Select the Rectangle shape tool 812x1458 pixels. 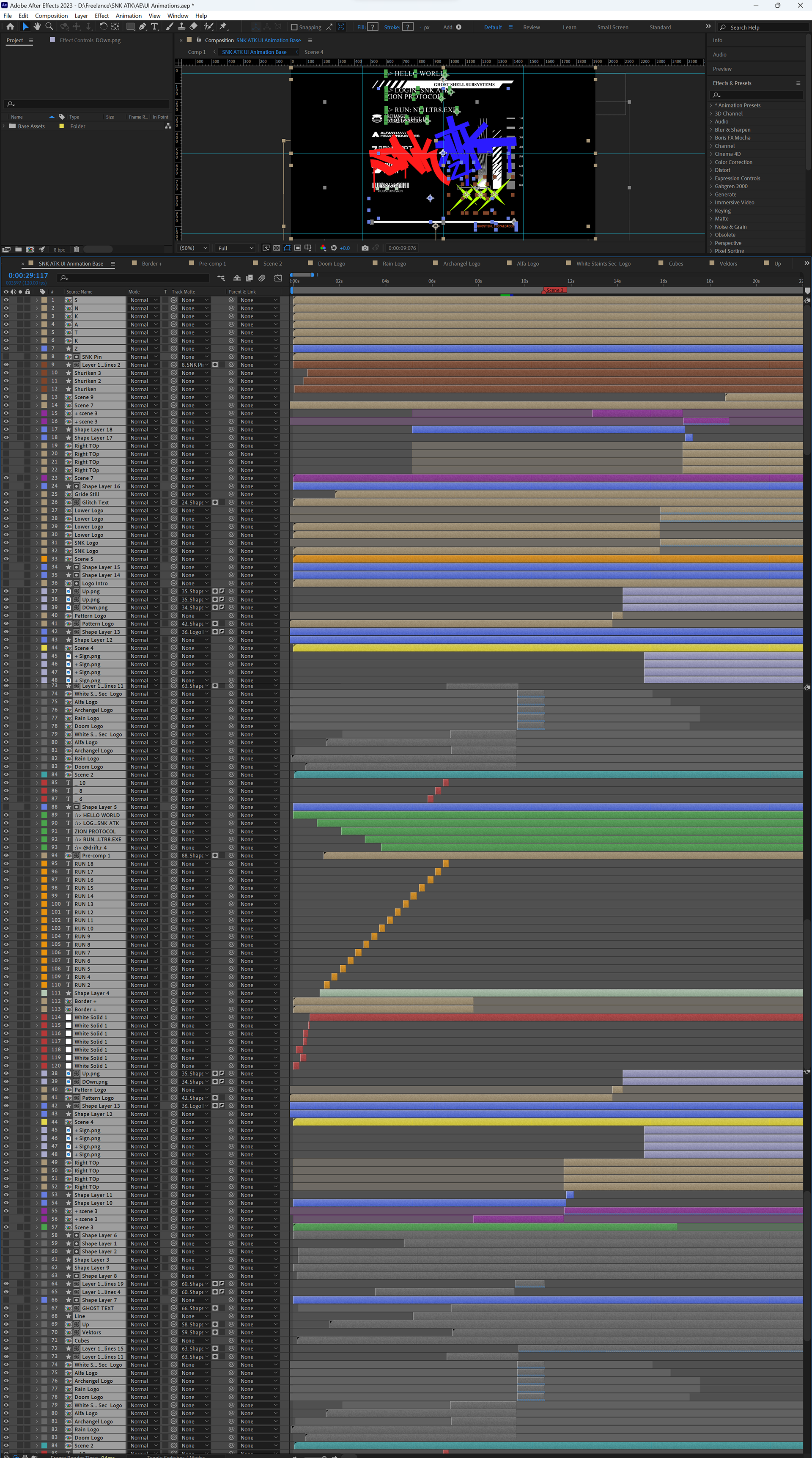tap(130, 27)
